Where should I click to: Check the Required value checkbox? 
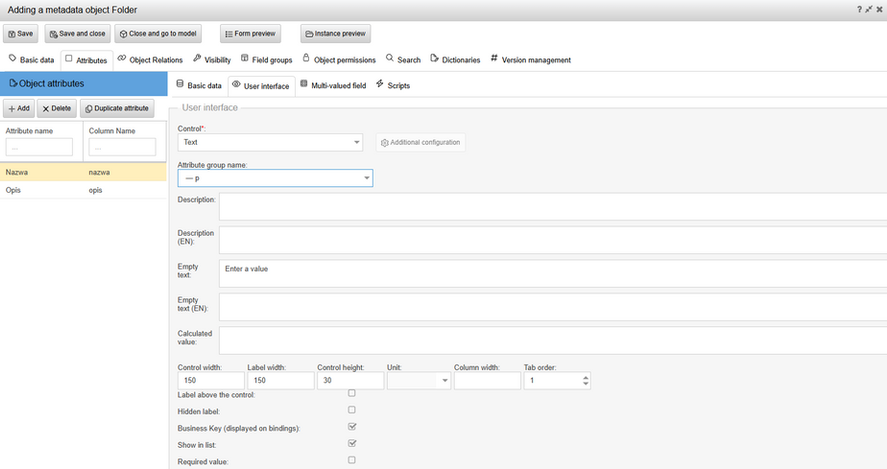[352, 460]
